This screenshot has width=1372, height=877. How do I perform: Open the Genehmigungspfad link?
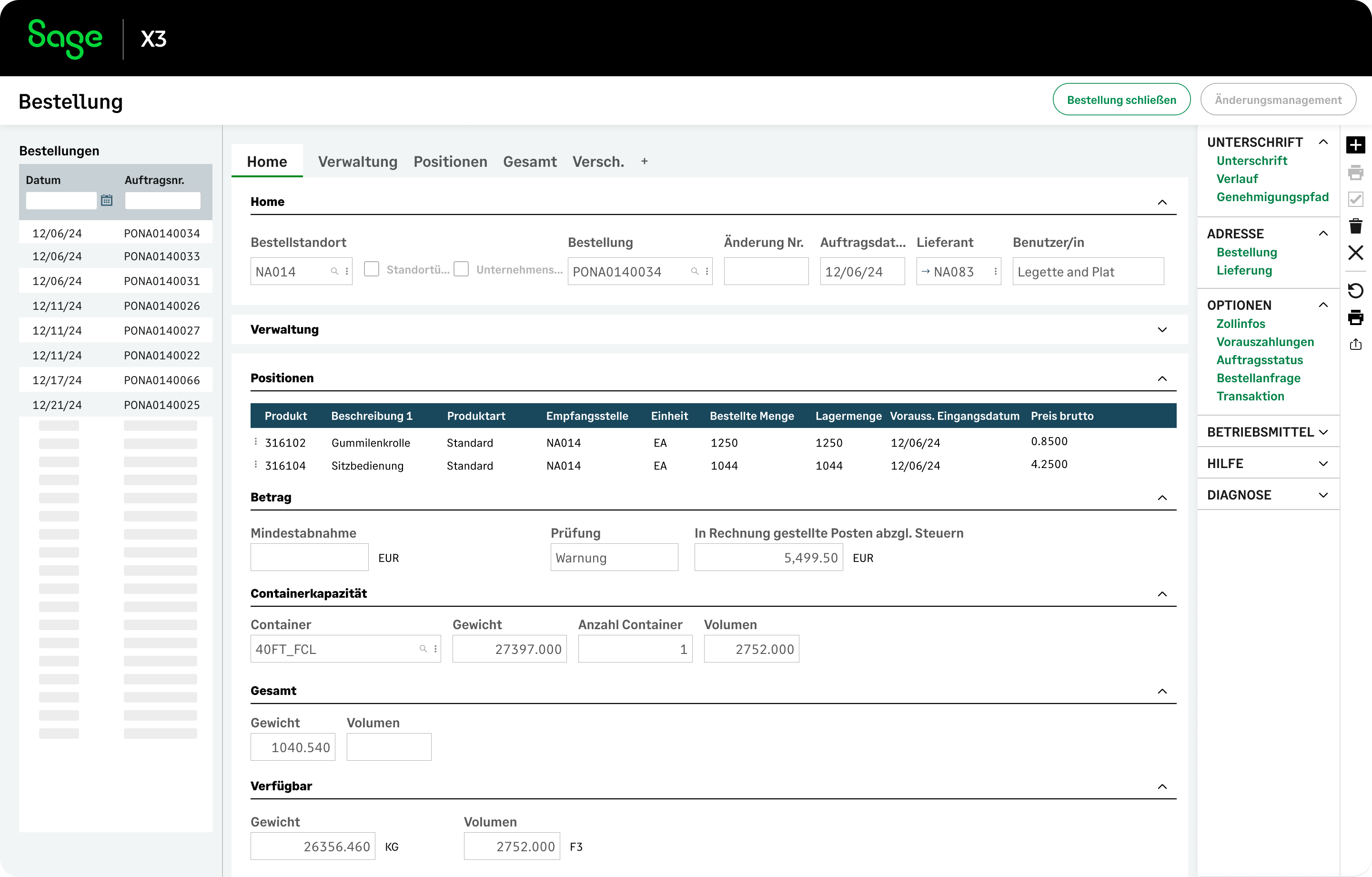tap(1272, 197)
